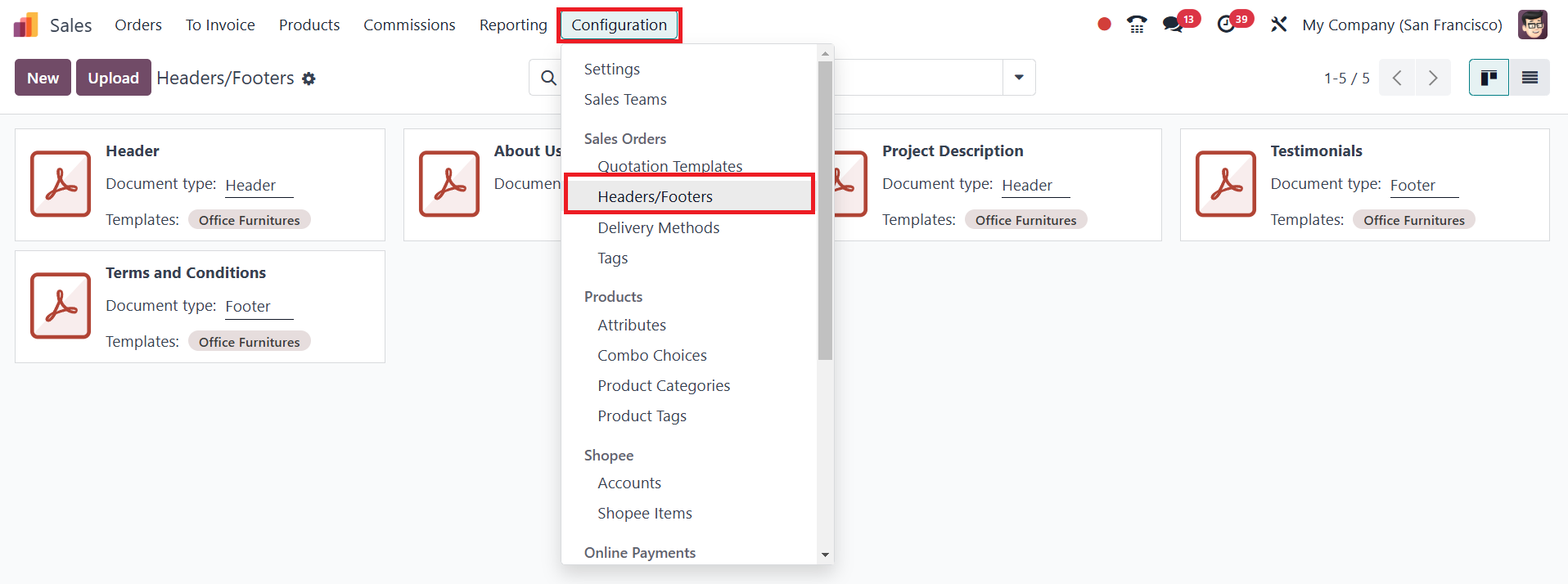The image size is (1568, 584).
Task: Open the Testimonials PDF thumbnail
Action: [x=1225, y=184]
